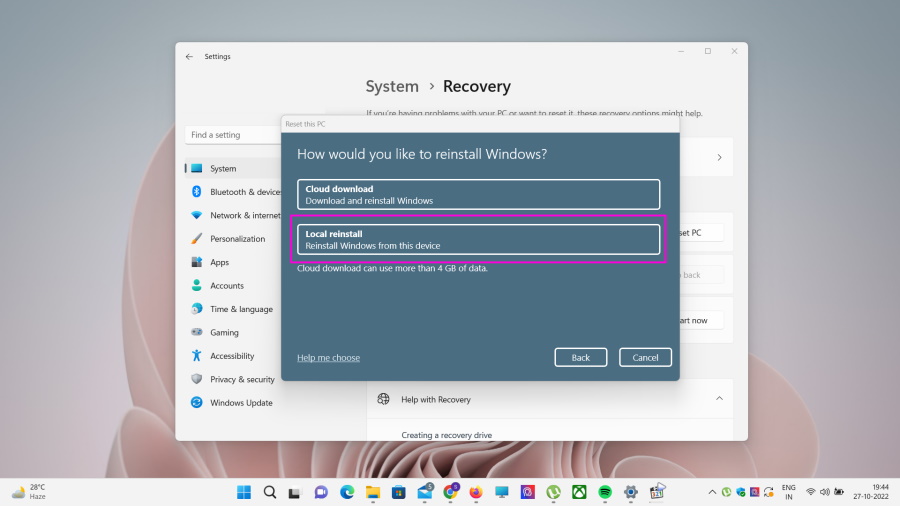900x506 pixels.
Task: Open Spotify from the taskbar
Action: point(605,492)
